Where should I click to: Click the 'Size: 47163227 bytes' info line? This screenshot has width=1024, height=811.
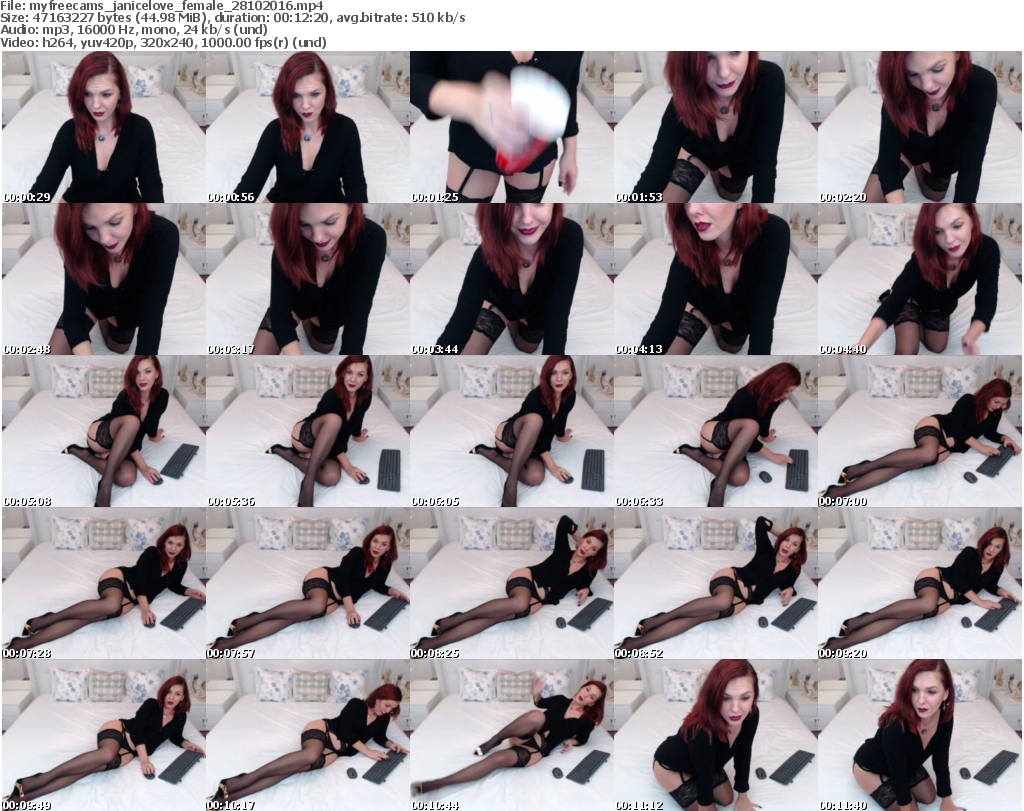pos(232,18)
